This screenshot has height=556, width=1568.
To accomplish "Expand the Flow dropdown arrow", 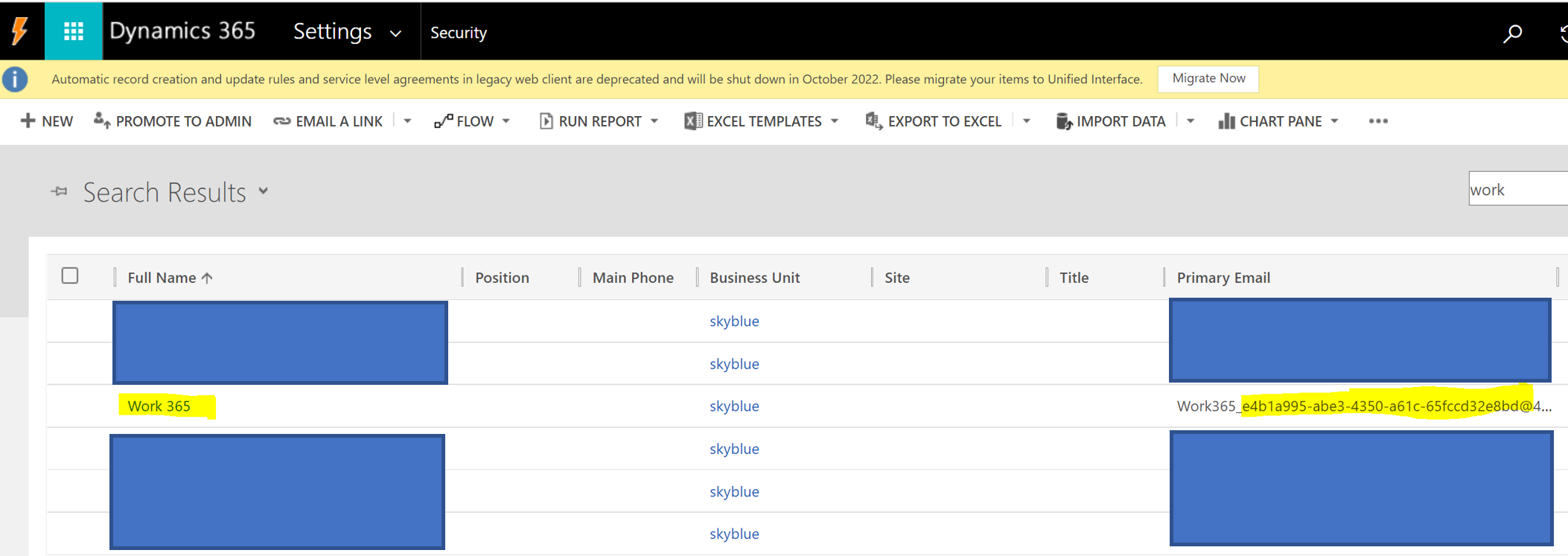I will 506,121.
